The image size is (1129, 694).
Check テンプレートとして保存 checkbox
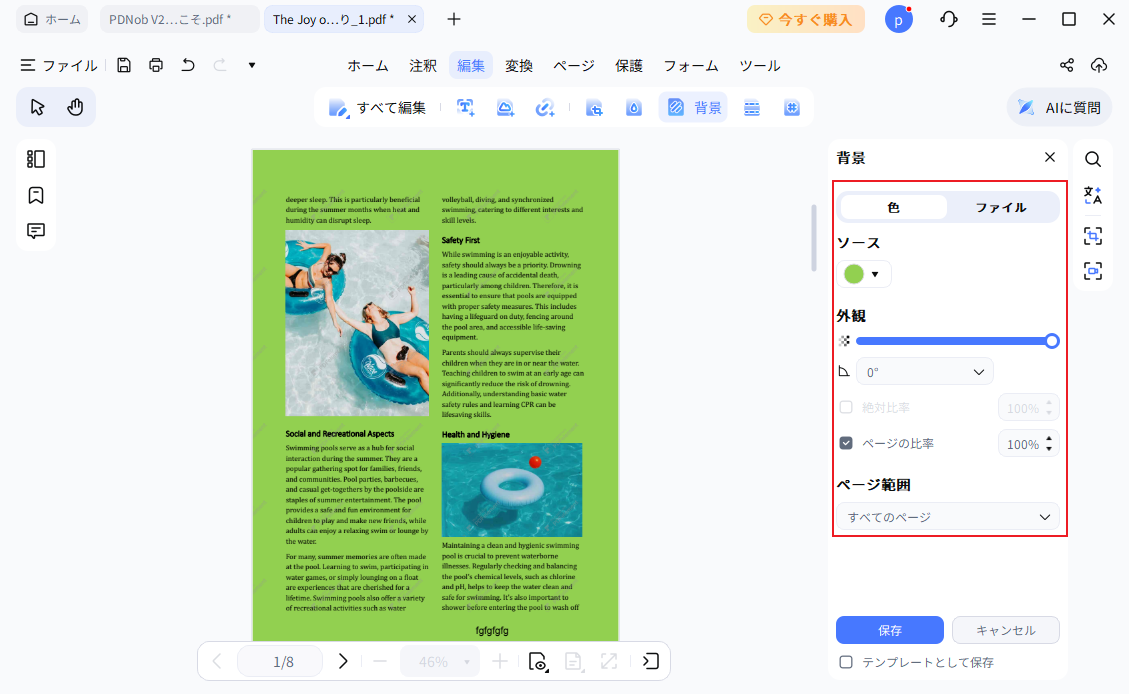[x=846, y=662]
